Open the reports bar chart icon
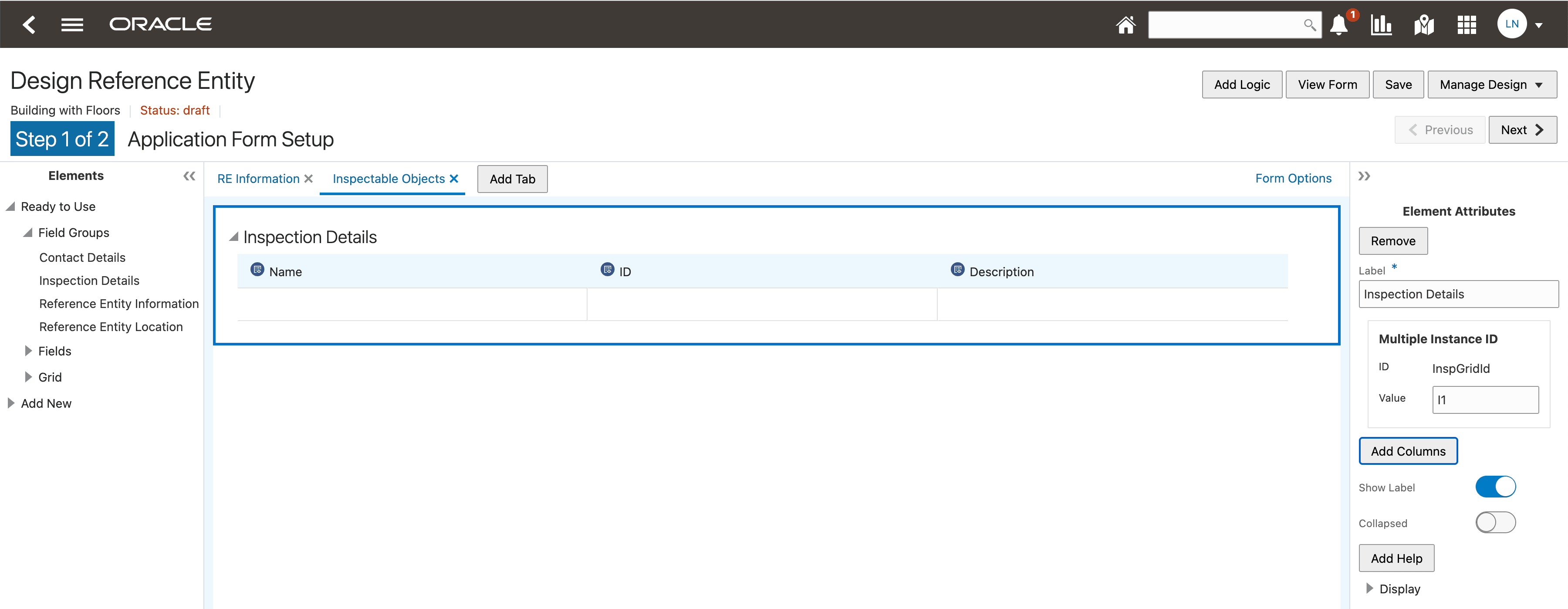Viewport: 1568px width, 609px height. pyautogui.click(x=1381, y=25)
